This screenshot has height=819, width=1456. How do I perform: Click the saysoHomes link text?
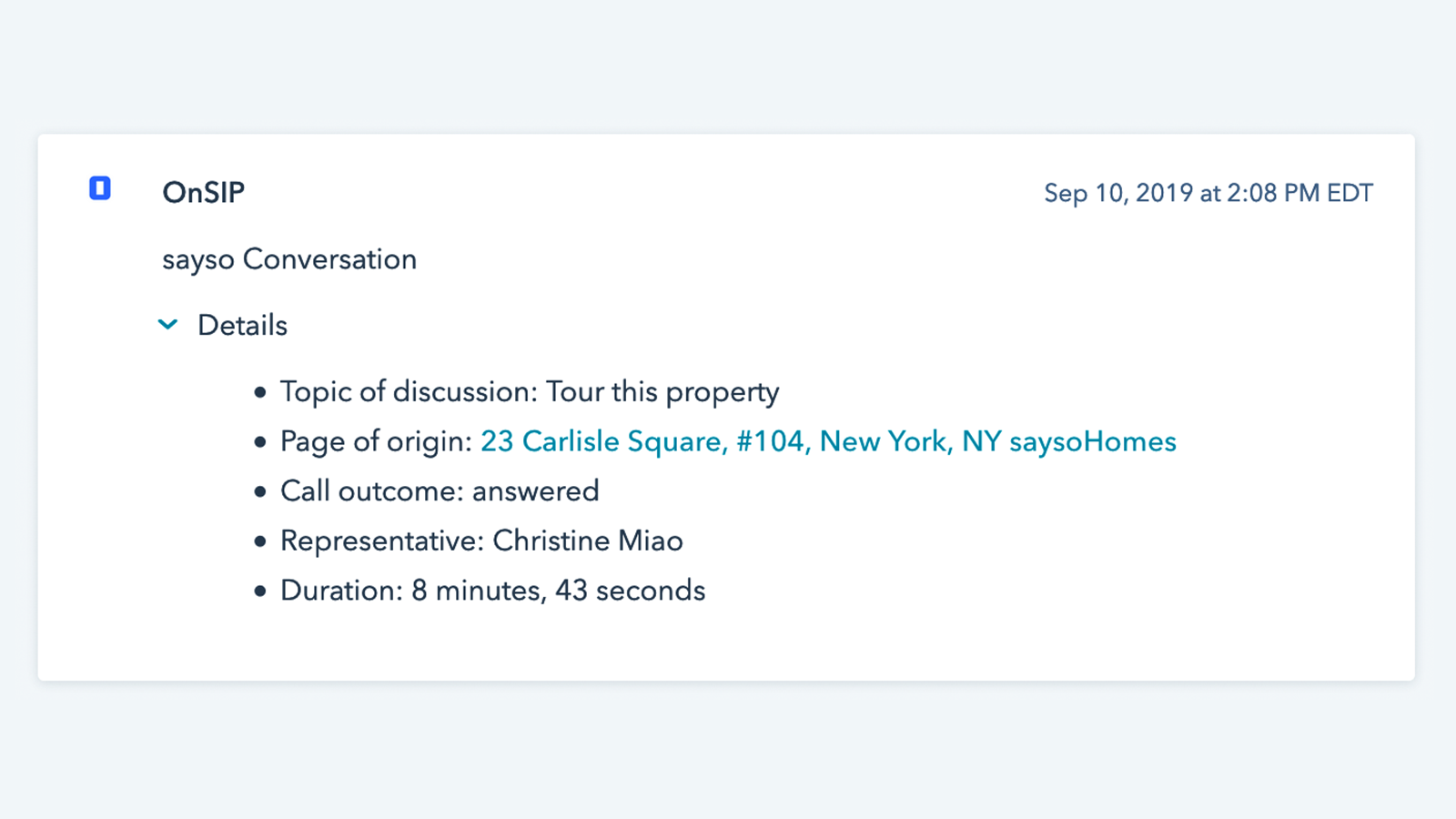[x=1092, y=441]
